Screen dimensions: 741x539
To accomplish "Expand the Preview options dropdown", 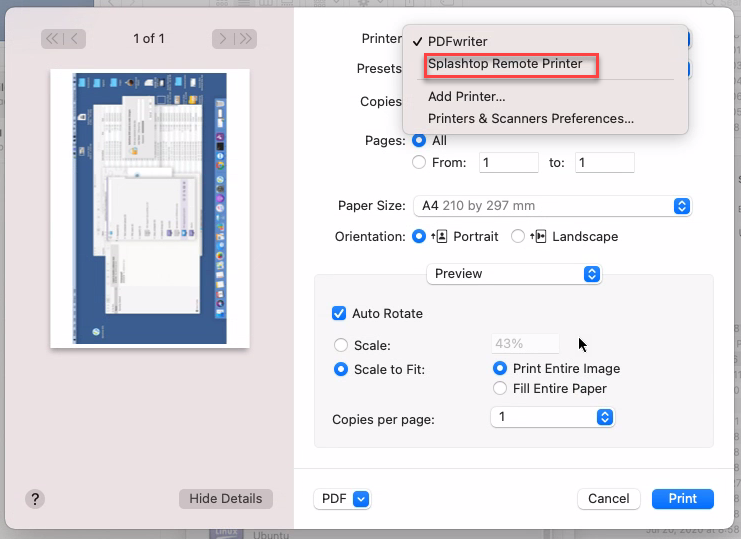I will point(514,274).
